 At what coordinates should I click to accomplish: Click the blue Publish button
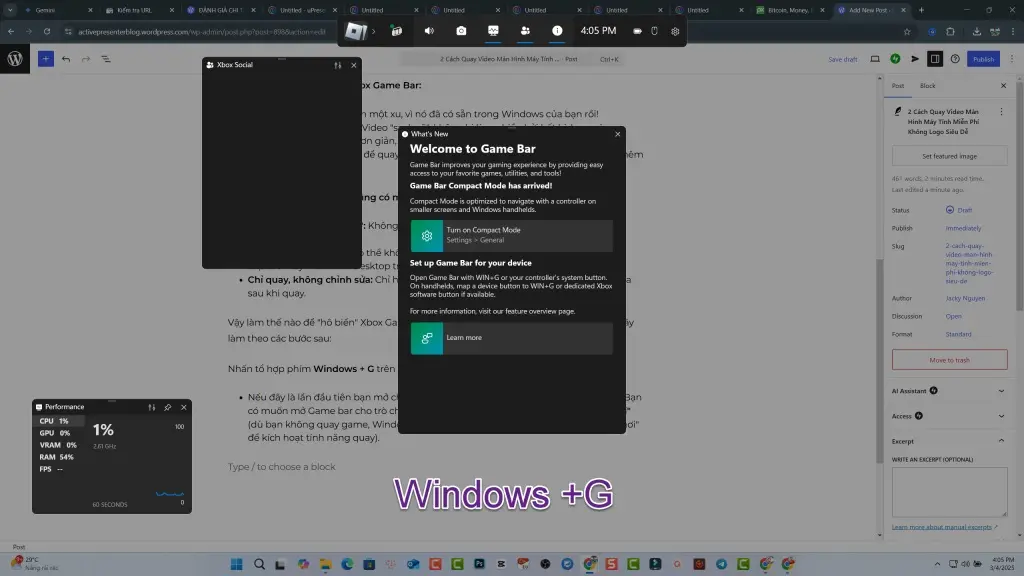(x=984, y=59)
